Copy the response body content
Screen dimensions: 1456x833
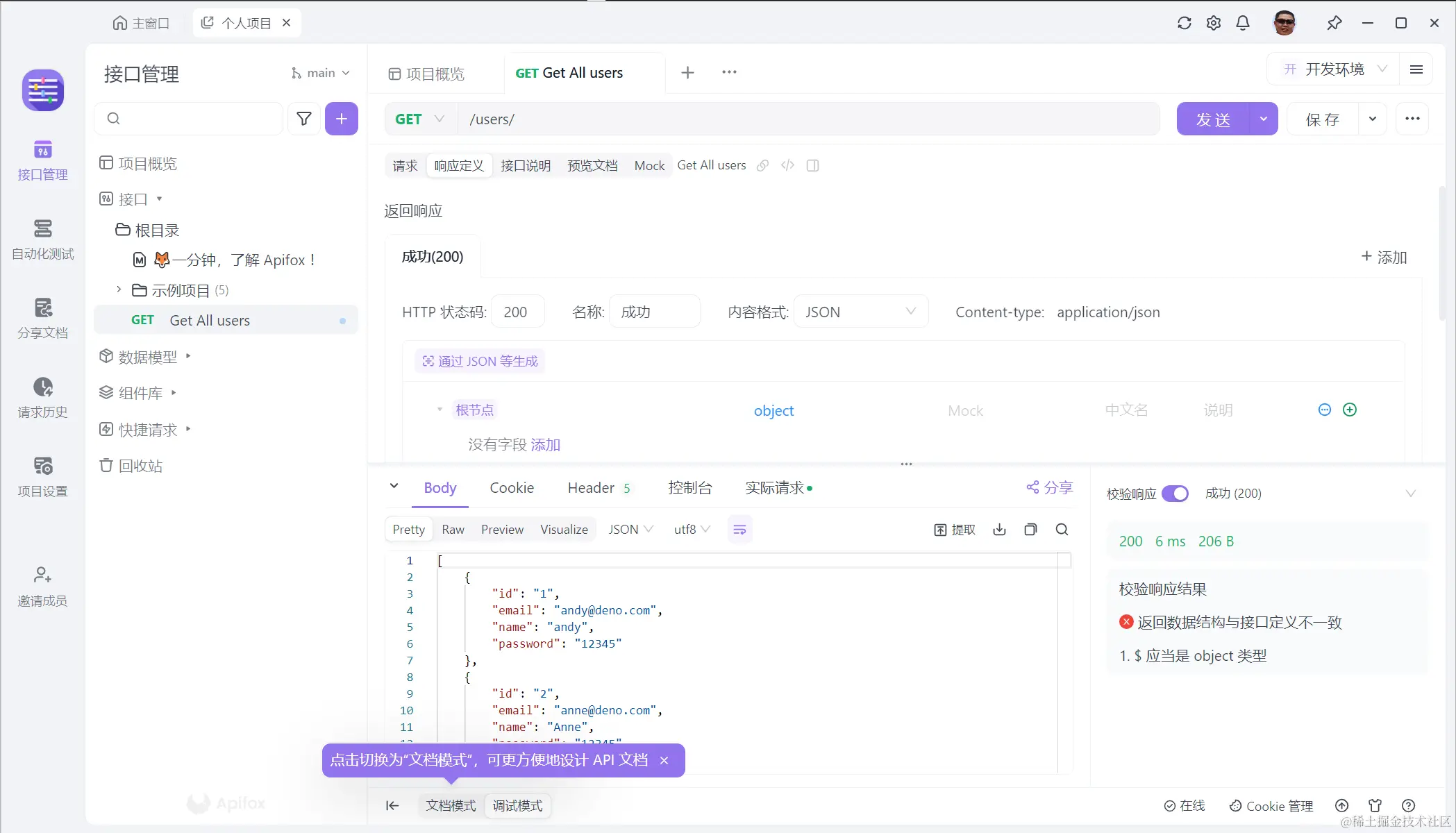[x=1030, y=530]
